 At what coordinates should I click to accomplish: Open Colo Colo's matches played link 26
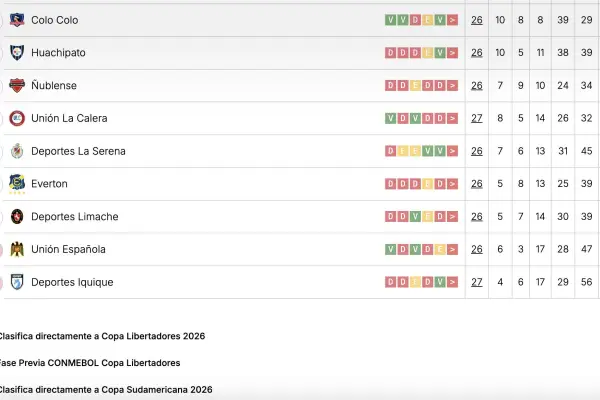point(477,20)
